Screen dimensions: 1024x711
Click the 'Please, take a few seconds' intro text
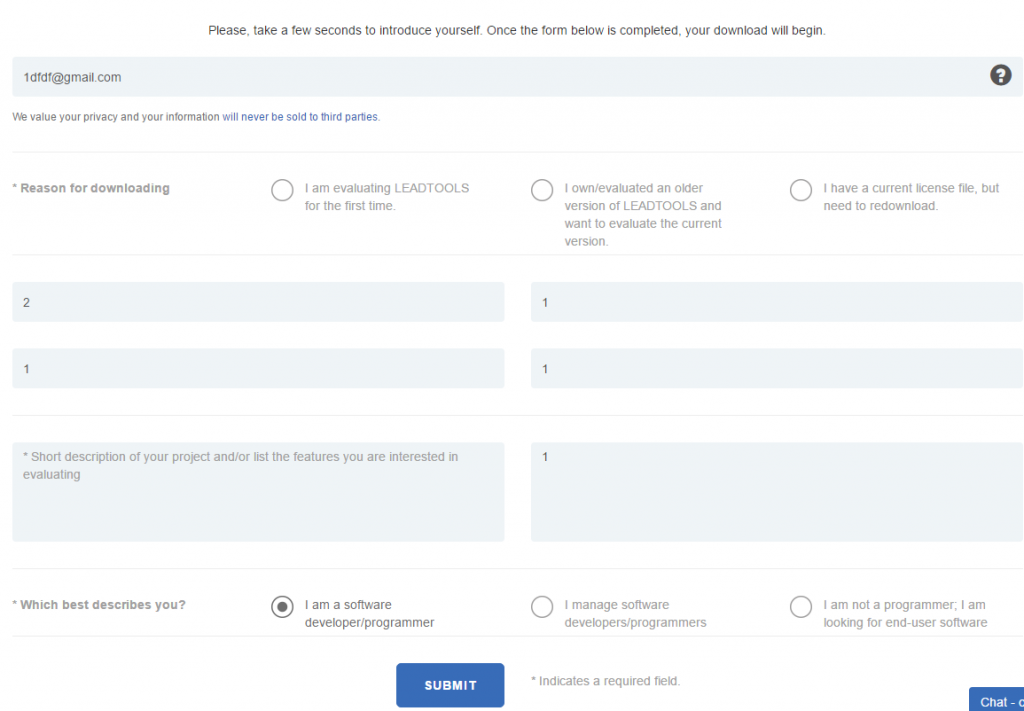click(x=517, y=31)
